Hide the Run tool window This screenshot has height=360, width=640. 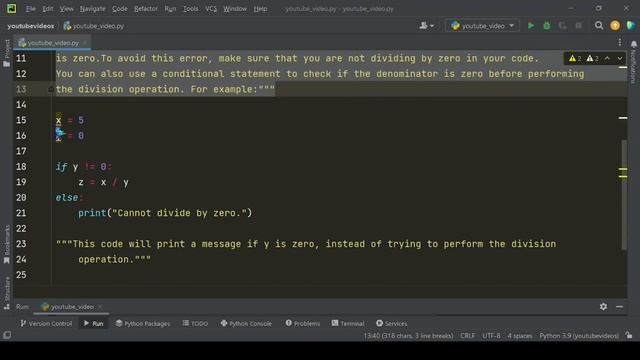620,307
